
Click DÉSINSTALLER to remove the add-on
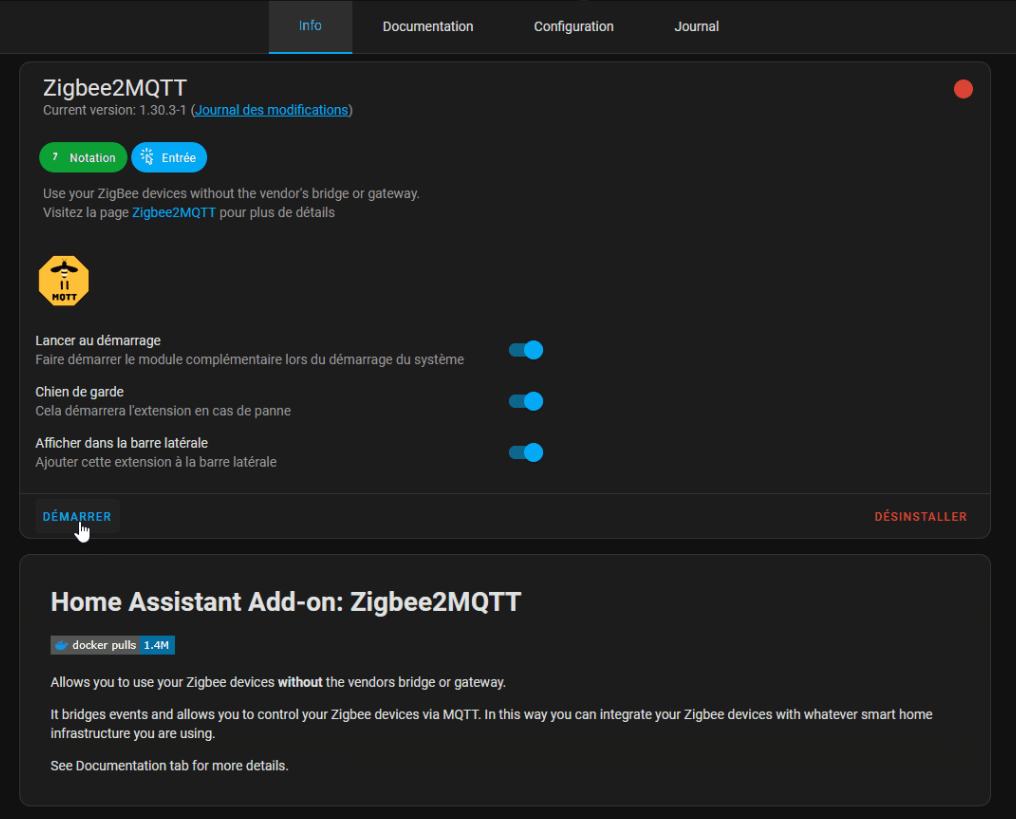pyautogui.click(x=920, y=516)
